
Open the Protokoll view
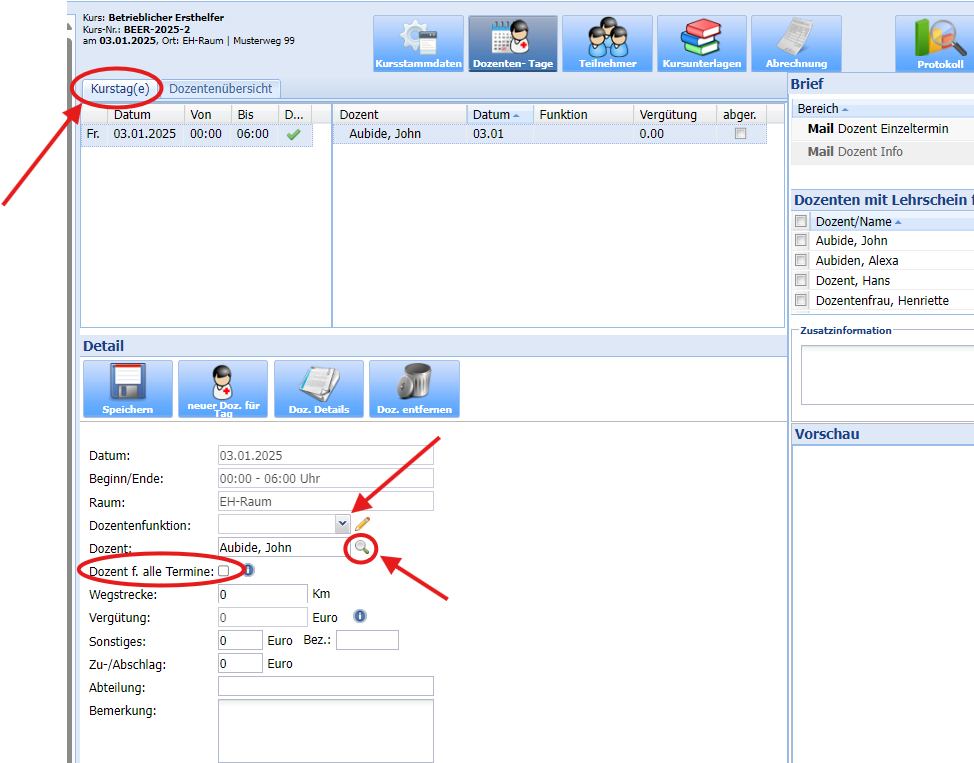pos(940,43)
